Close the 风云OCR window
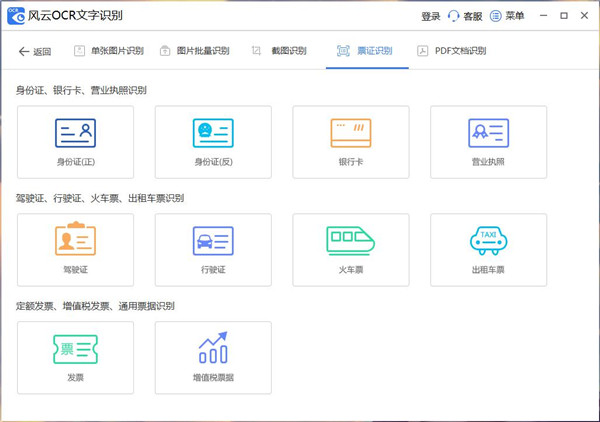 584,16
